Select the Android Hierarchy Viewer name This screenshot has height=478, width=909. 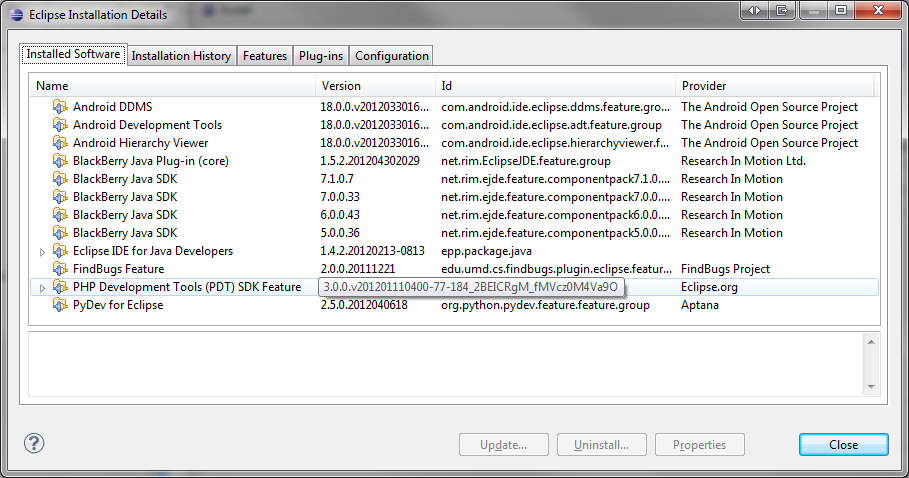click(140, 143)
